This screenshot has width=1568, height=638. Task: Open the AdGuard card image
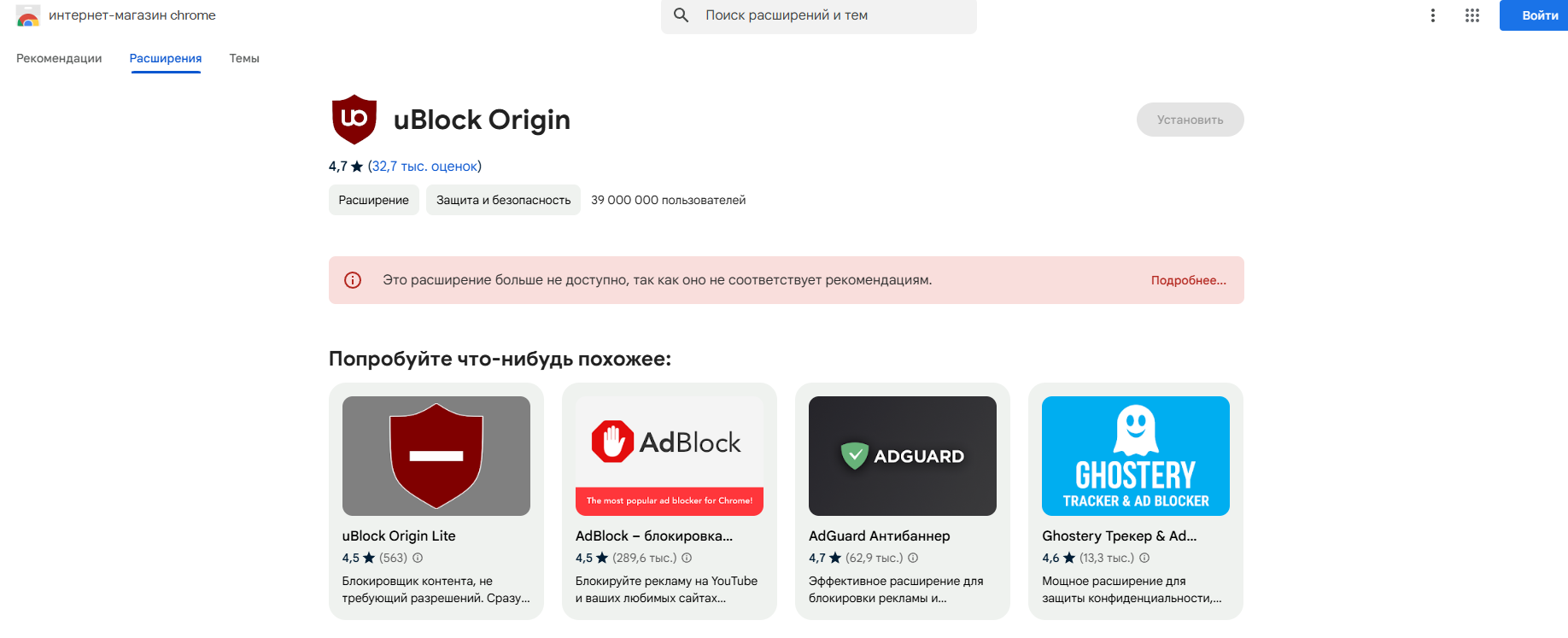[903, 456]
